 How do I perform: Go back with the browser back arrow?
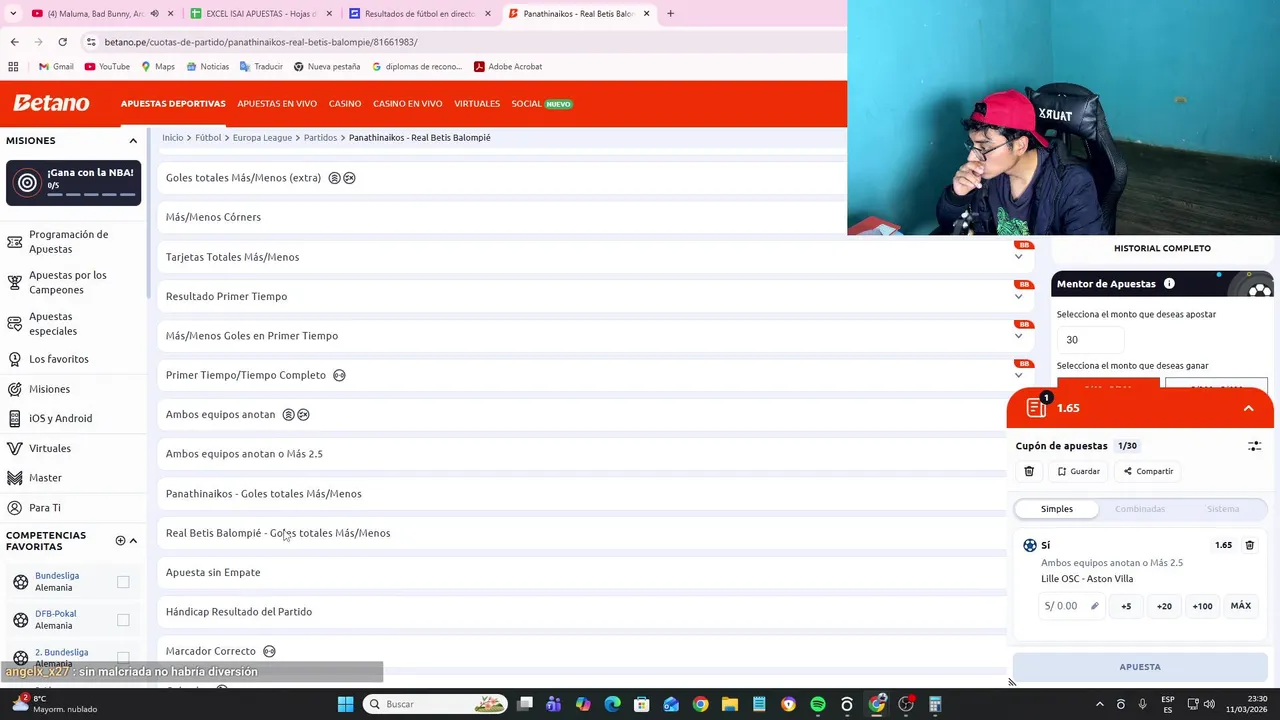coord(14,42)
